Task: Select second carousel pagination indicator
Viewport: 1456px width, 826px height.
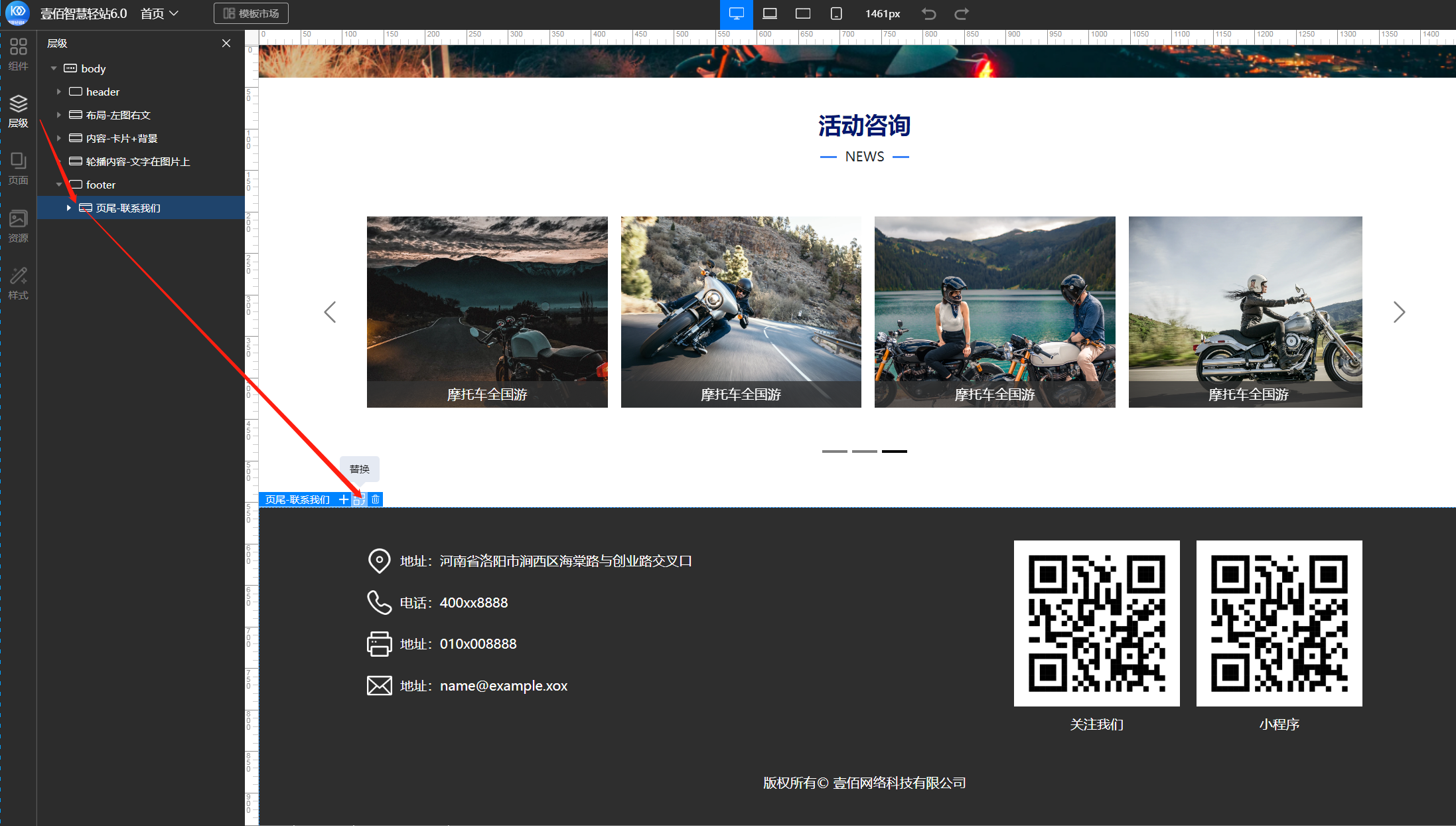Action: point(865,452)
